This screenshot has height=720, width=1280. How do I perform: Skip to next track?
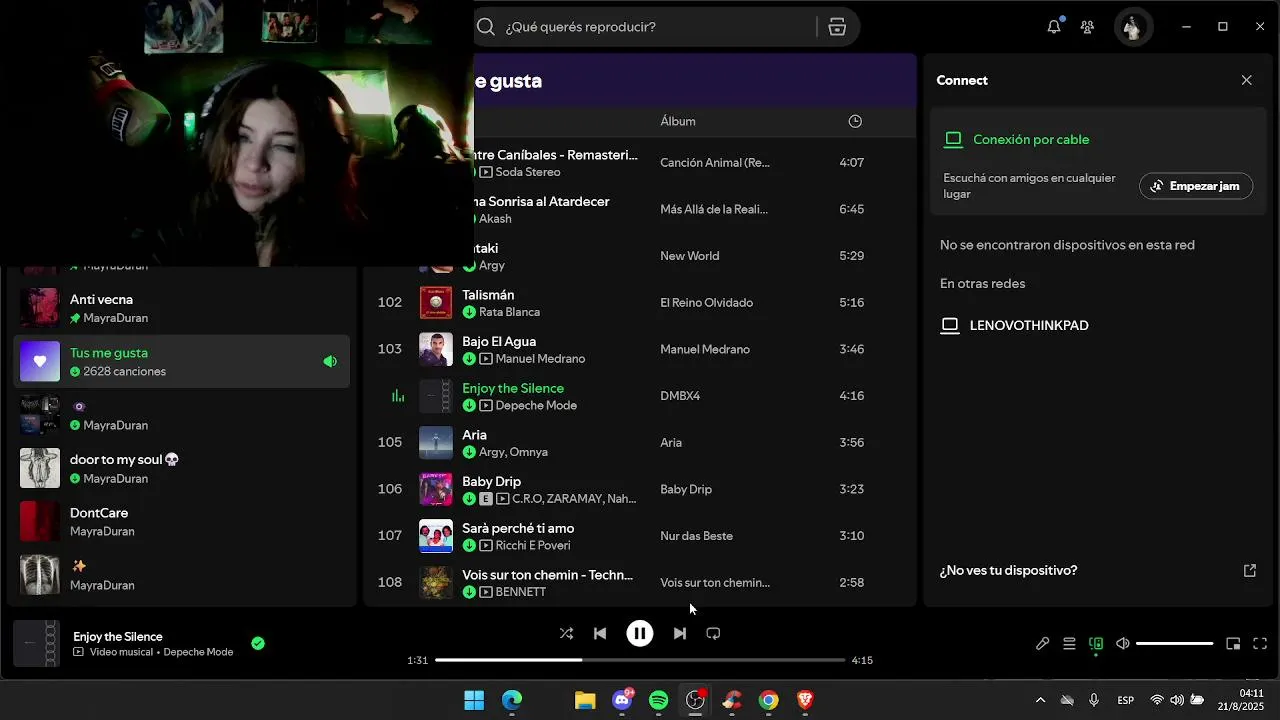click(x=680, y=633)
